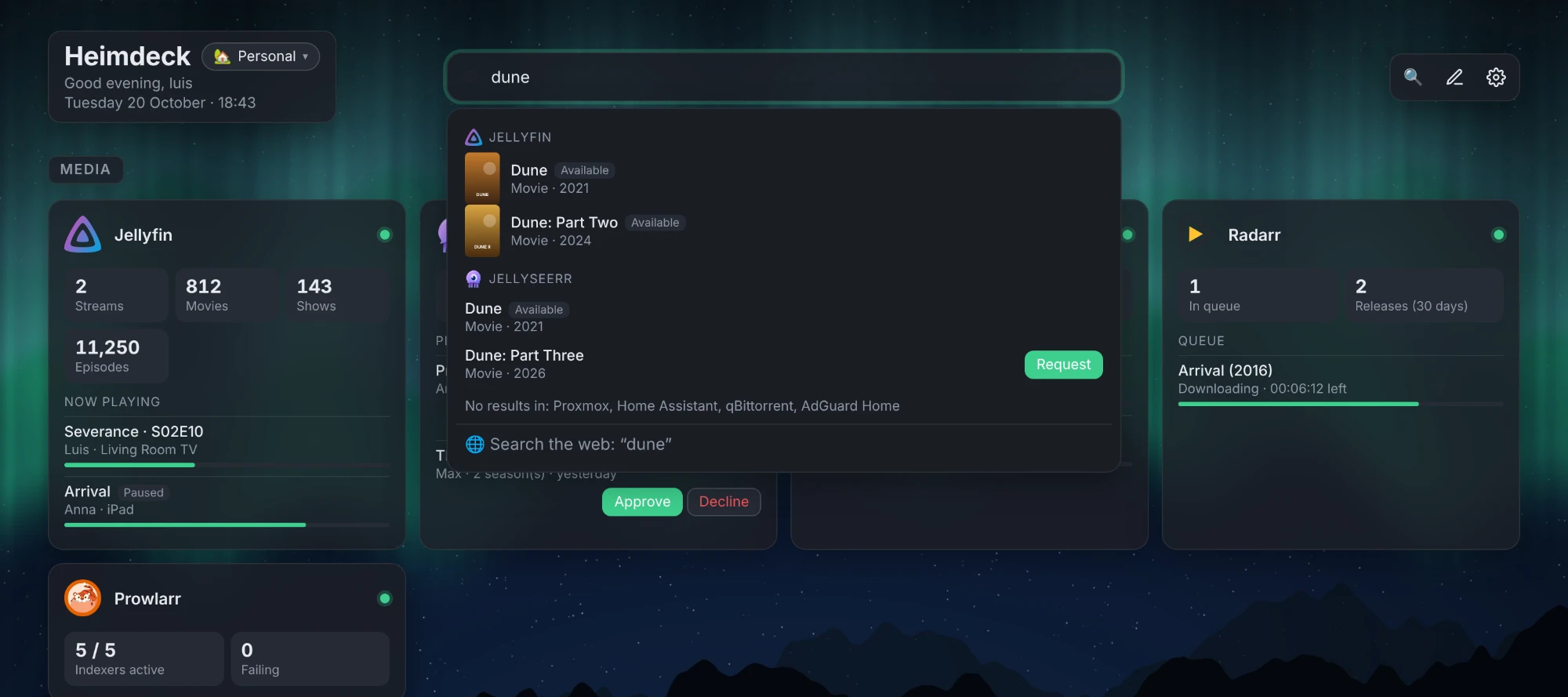Screen dimensions: 1568x697
Task: Approve the pending request
Action: point(642,502)
